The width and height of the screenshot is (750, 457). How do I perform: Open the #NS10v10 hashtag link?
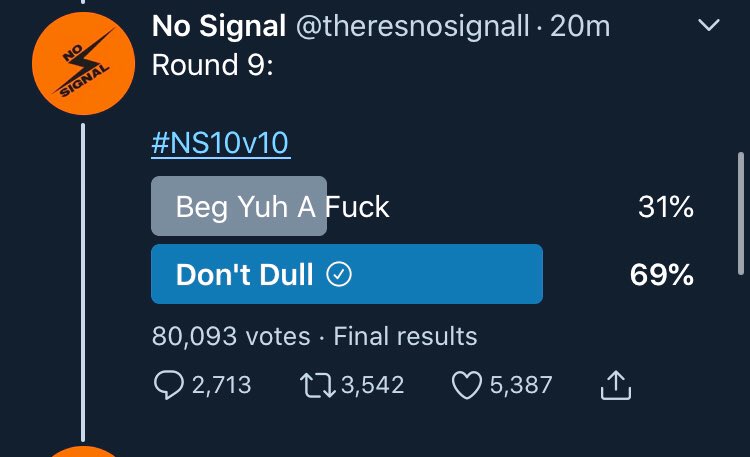pyautogui.click(x=220, y=145)
